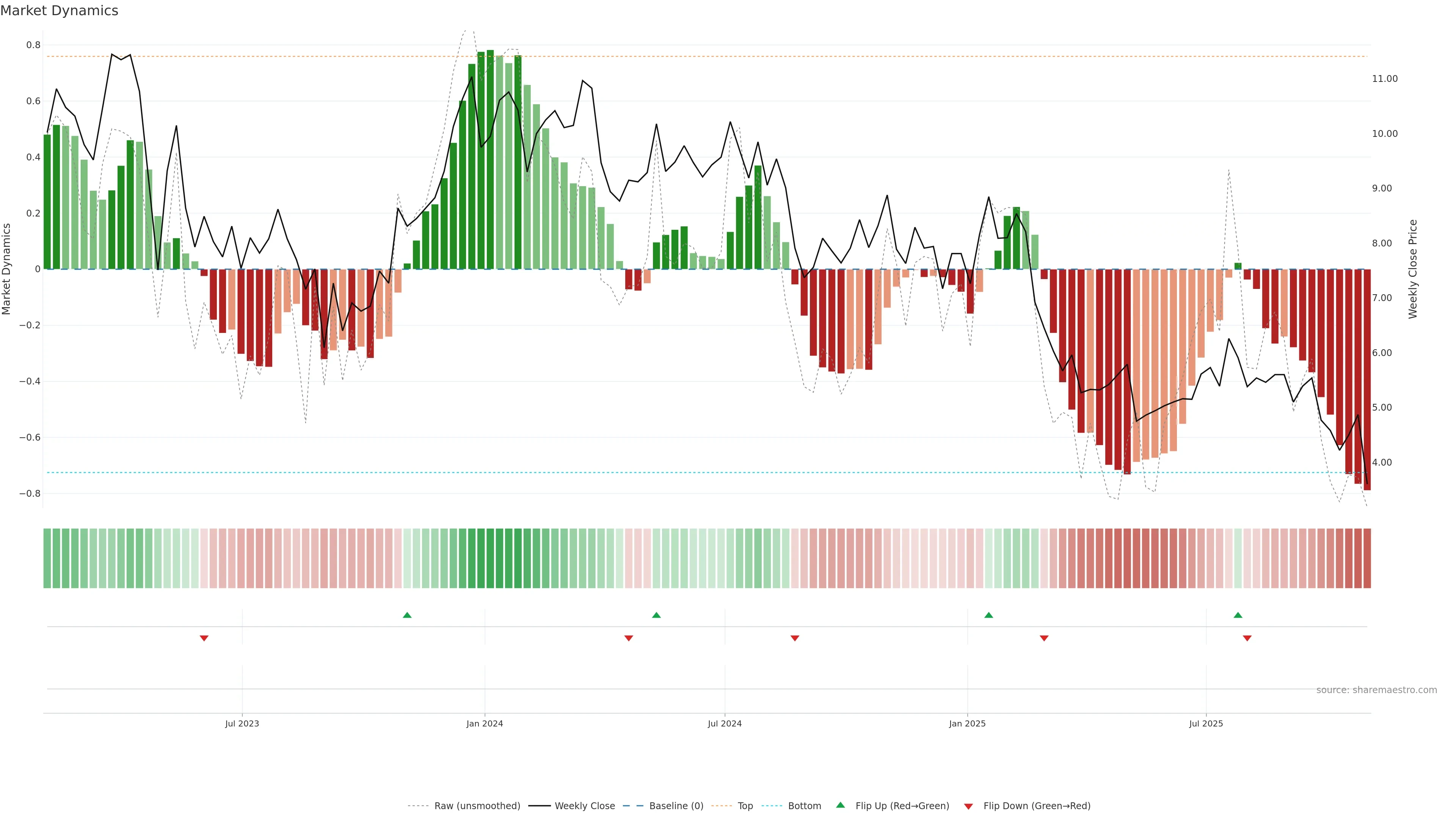
Task: Click the last green flip-up triangle after Jul 2025
Action: click(1238, 615)
